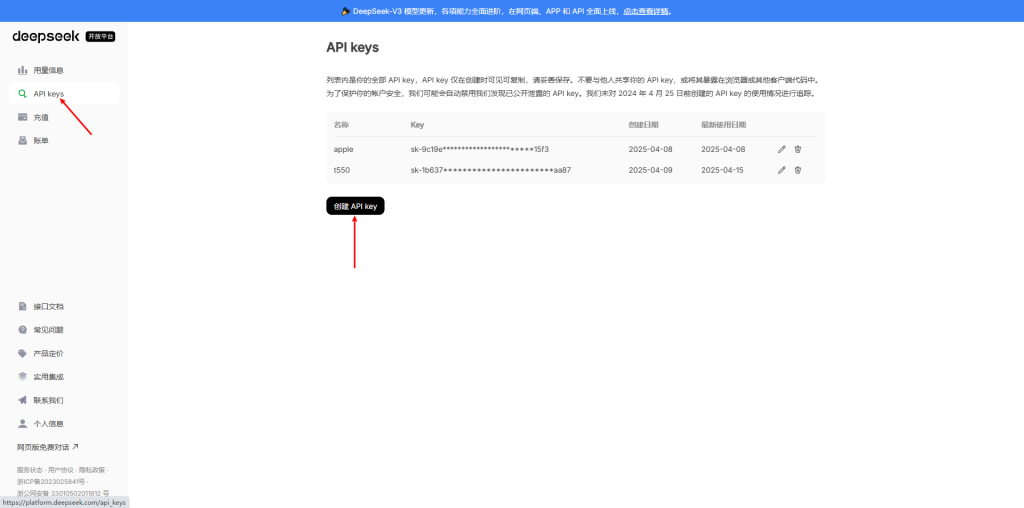Open 实用集成 integrations page
Image resolution: width=1024 pixels, height=508 pixels.
click(x=63, y=377)
